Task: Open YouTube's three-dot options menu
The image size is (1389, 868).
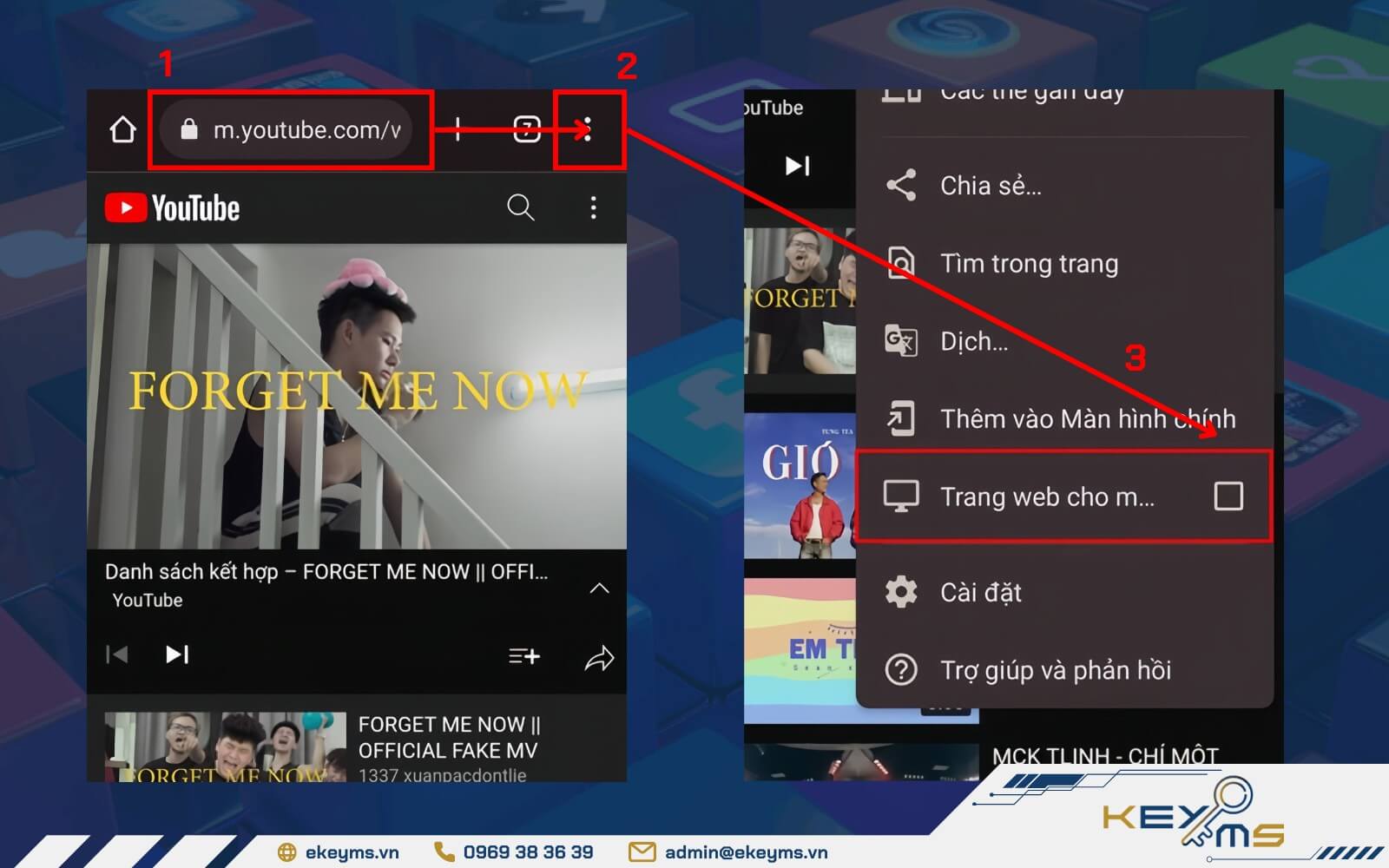Action: point(594,207)
